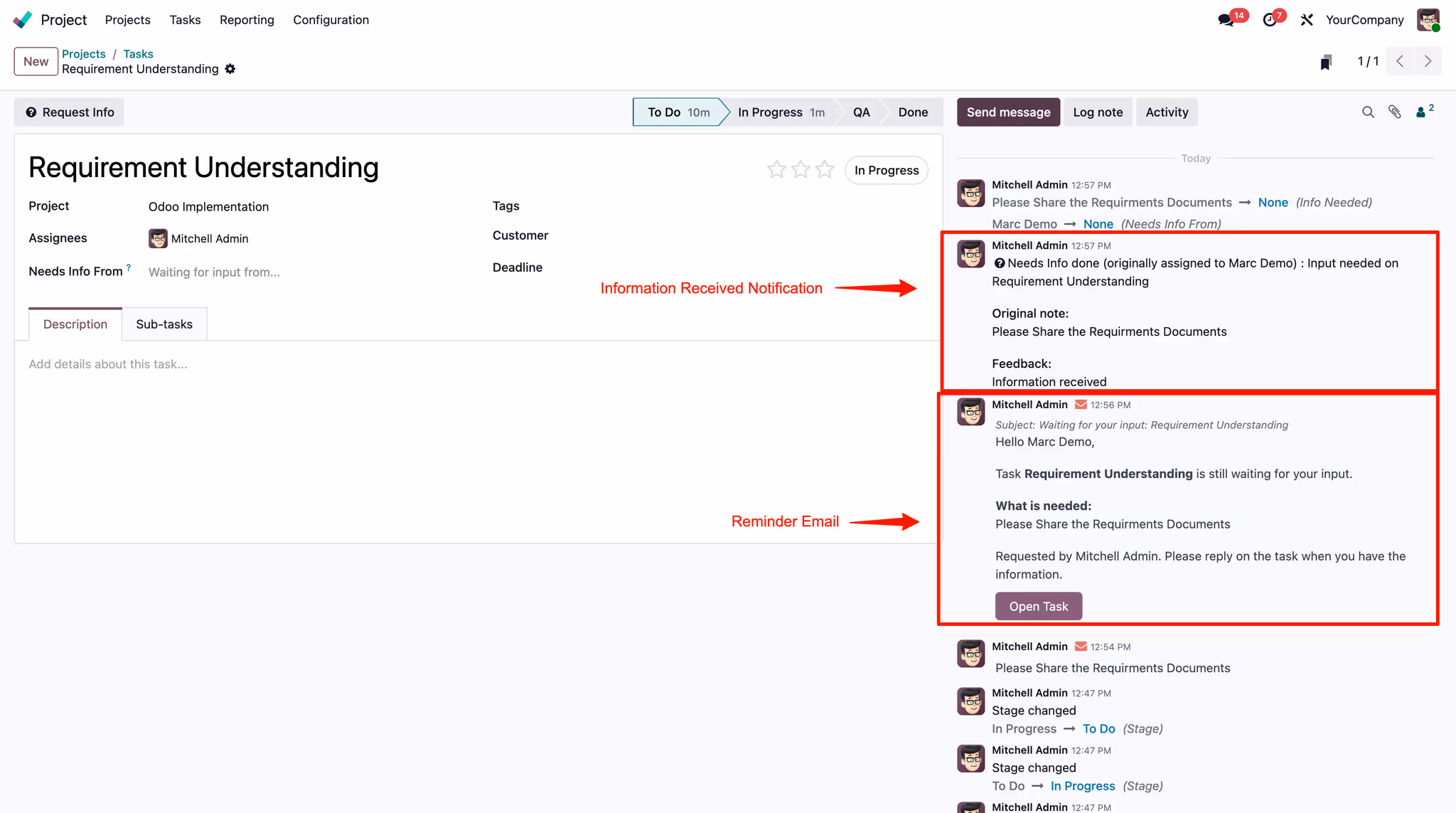Open the Configuration menu

331,20
